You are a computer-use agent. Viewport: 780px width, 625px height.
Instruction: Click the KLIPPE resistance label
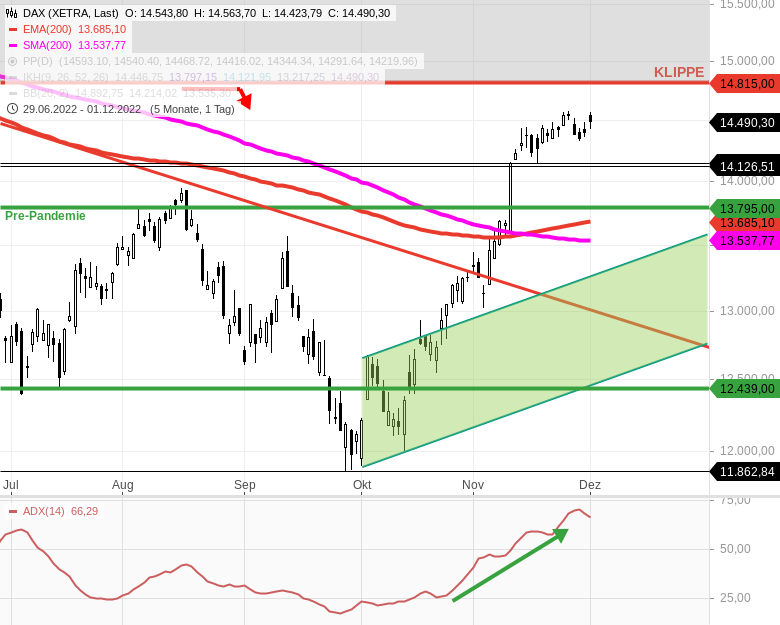[679, 72]
